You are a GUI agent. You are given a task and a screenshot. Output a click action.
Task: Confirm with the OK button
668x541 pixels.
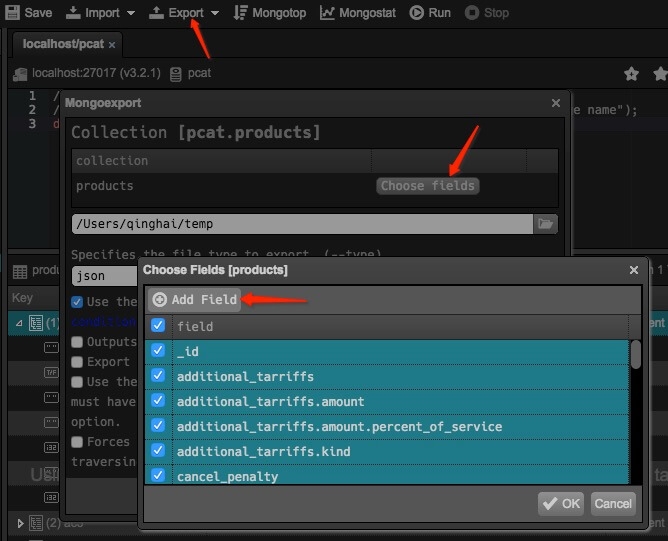[x=561, y=504]
